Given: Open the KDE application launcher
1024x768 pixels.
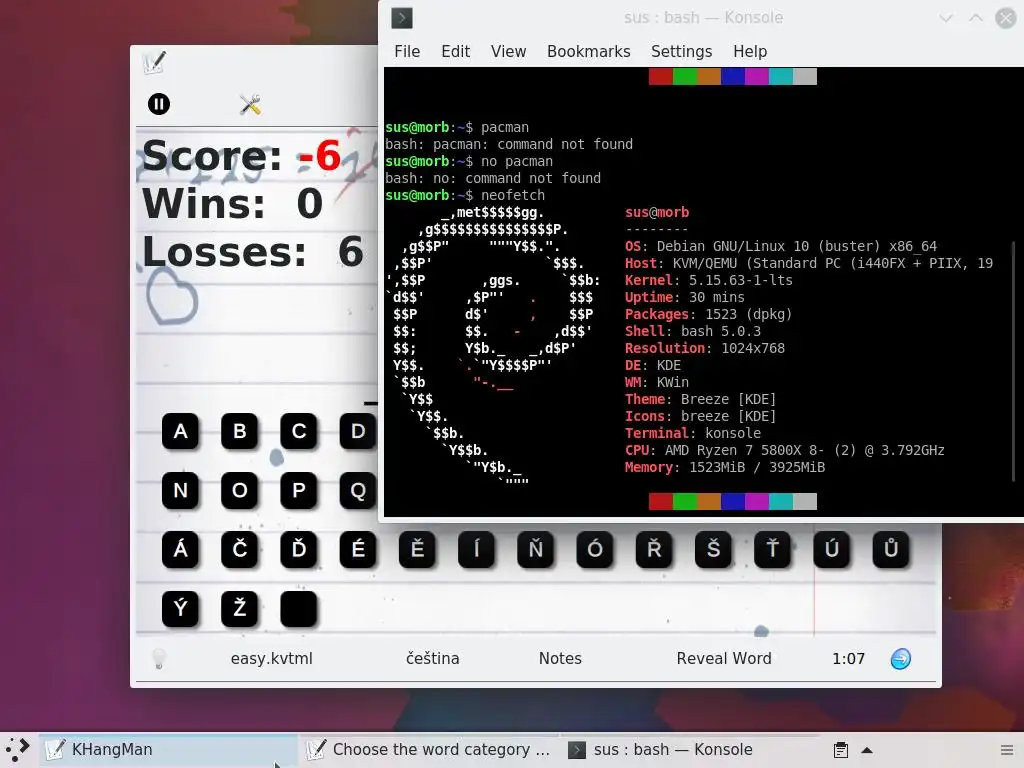Looking at the screenshot, I should click(18, 750).
